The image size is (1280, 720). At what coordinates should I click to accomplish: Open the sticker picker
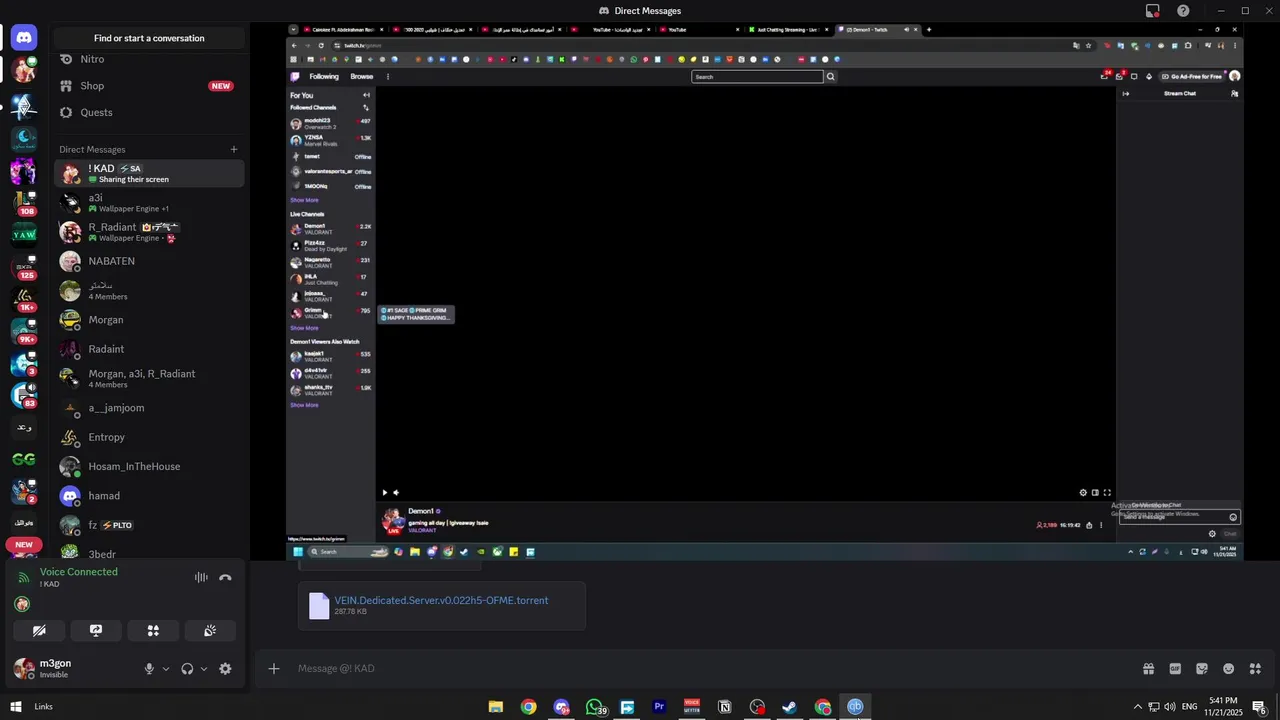(1202, 669)
